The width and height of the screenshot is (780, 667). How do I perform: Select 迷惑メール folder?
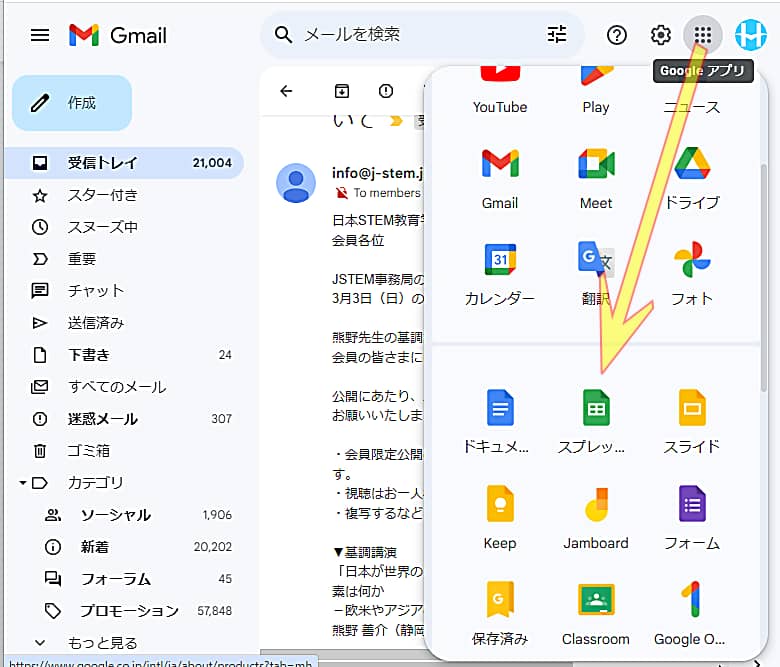[124, 419]
